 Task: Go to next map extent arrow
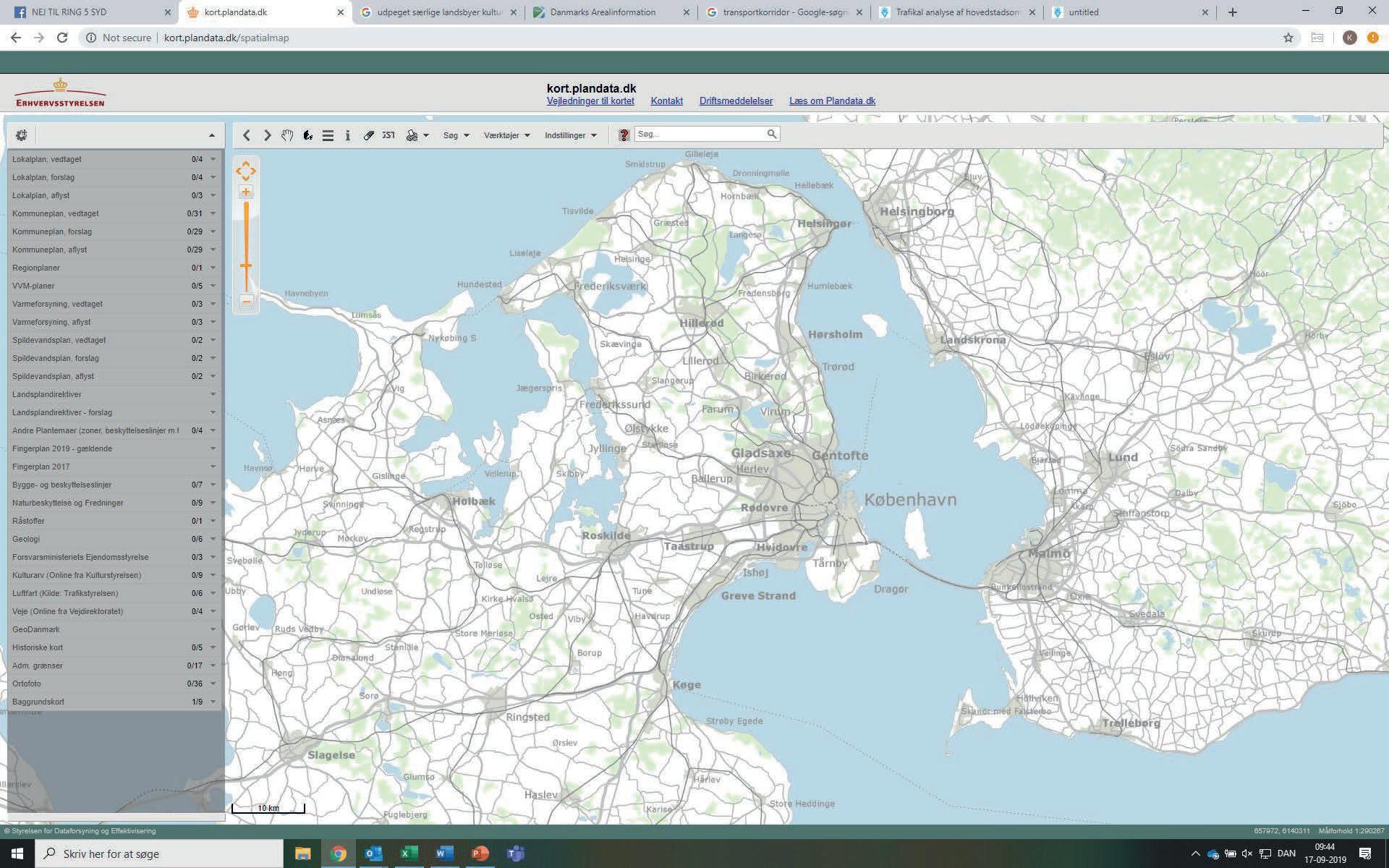click(x=267, y=135)
